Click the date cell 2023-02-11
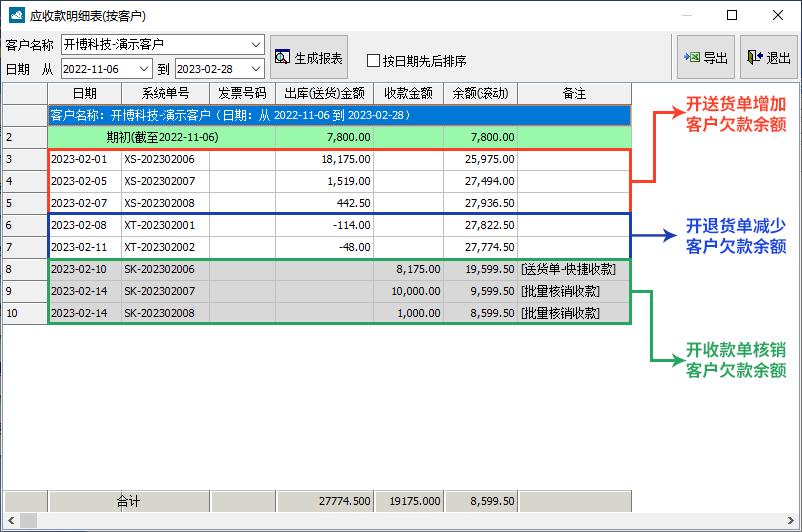 (84, 247)
